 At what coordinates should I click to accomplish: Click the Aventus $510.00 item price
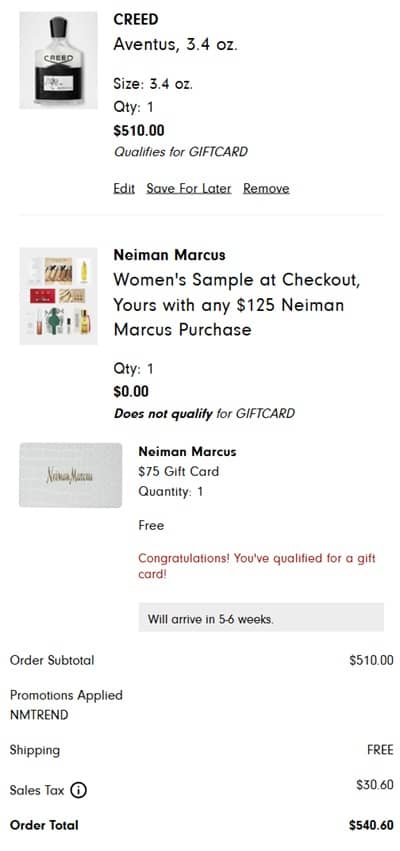point(139,131)
